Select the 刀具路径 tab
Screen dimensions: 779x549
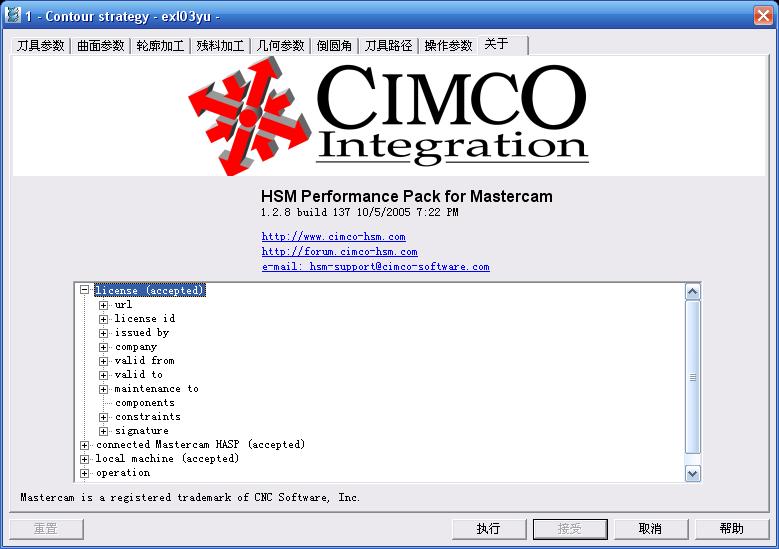(x=389, y=46)
